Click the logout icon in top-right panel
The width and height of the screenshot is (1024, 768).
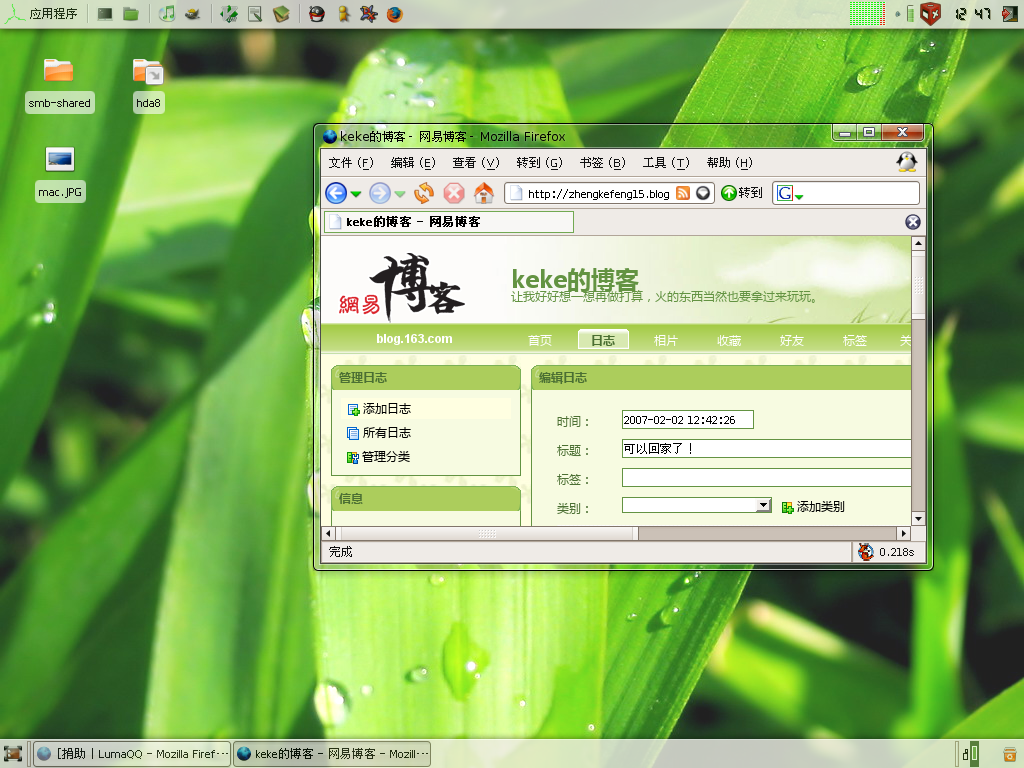pos(1010,13)
